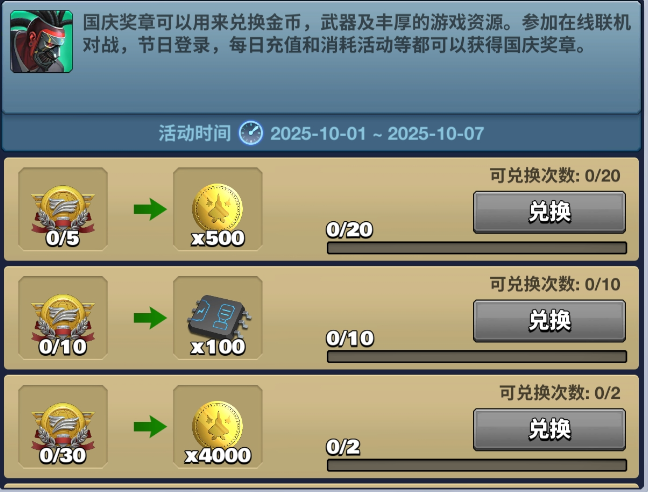Viewport: 648px width, 492px height.
Task: Click the clock icon beside event dates
Action: (250, 133)
